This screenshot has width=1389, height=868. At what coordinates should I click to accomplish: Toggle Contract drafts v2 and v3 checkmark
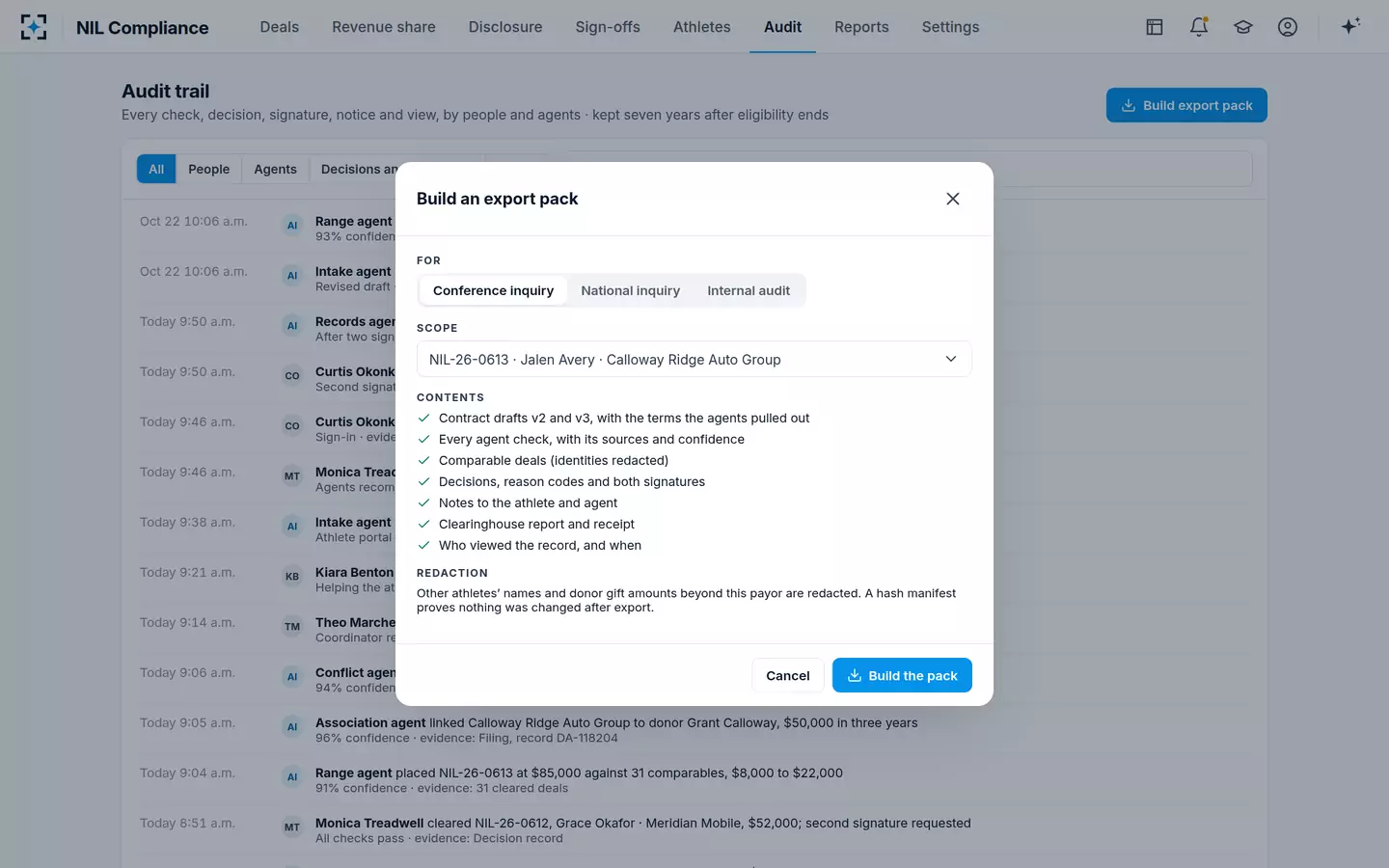(x=423, y=418)
